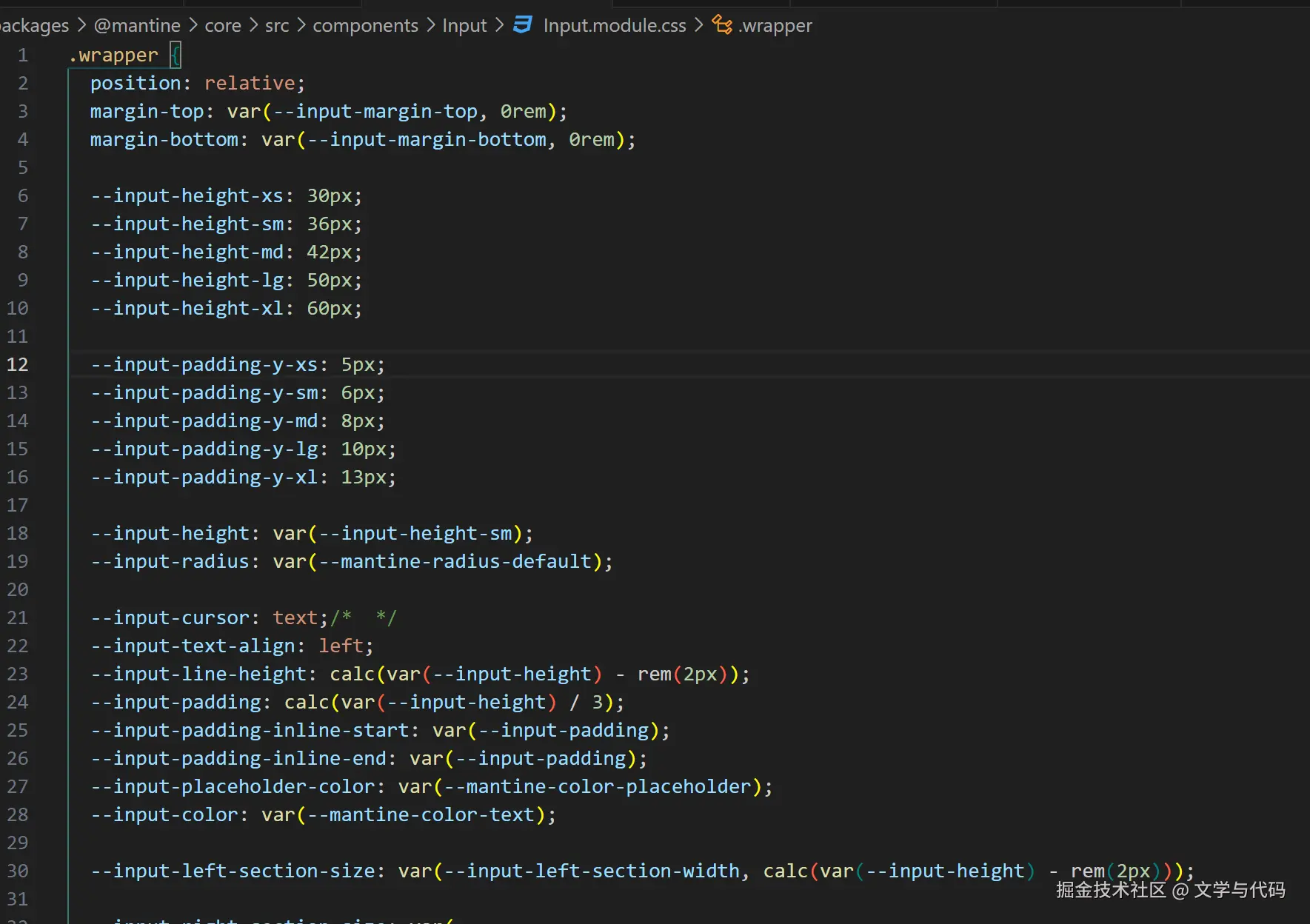The image size is (1310, 924).
Task: Open the components breadcrumb dropdown
Action: 365,25
